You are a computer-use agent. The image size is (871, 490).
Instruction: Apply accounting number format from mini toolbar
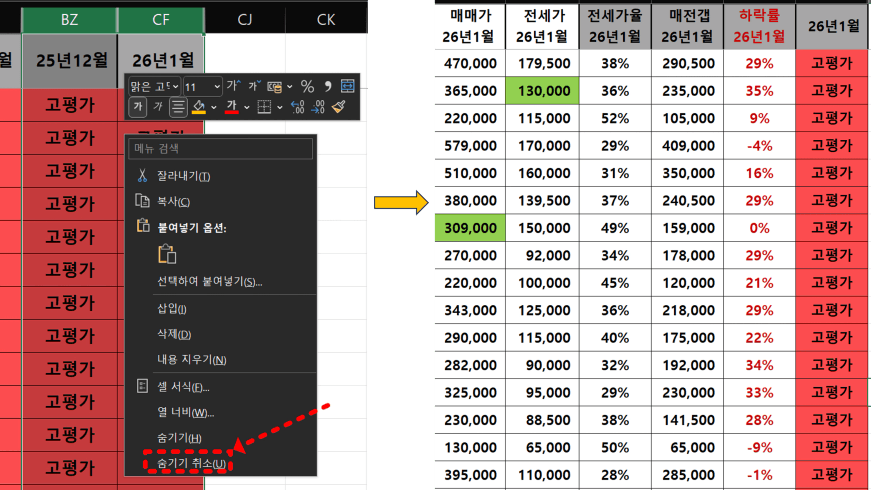(x=274, y=87)
